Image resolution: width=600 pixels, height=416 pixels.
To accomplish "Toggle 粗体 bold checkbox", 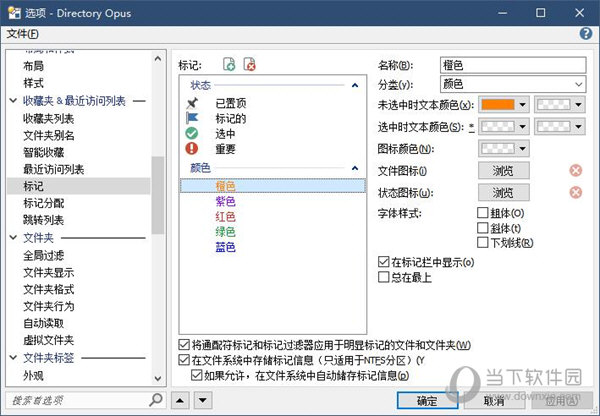I will (483, 212).
